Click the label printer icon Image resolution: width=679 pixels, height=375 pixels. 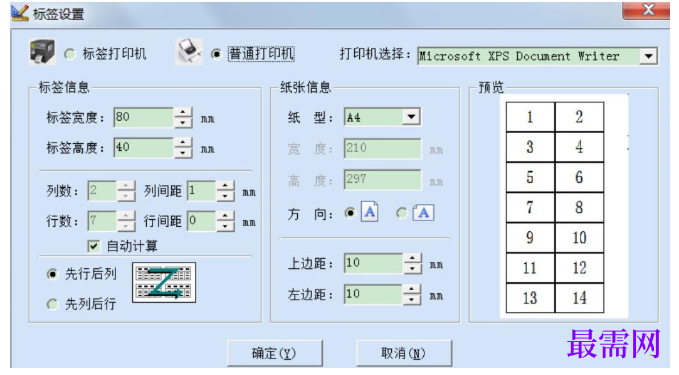coord(42,52)
